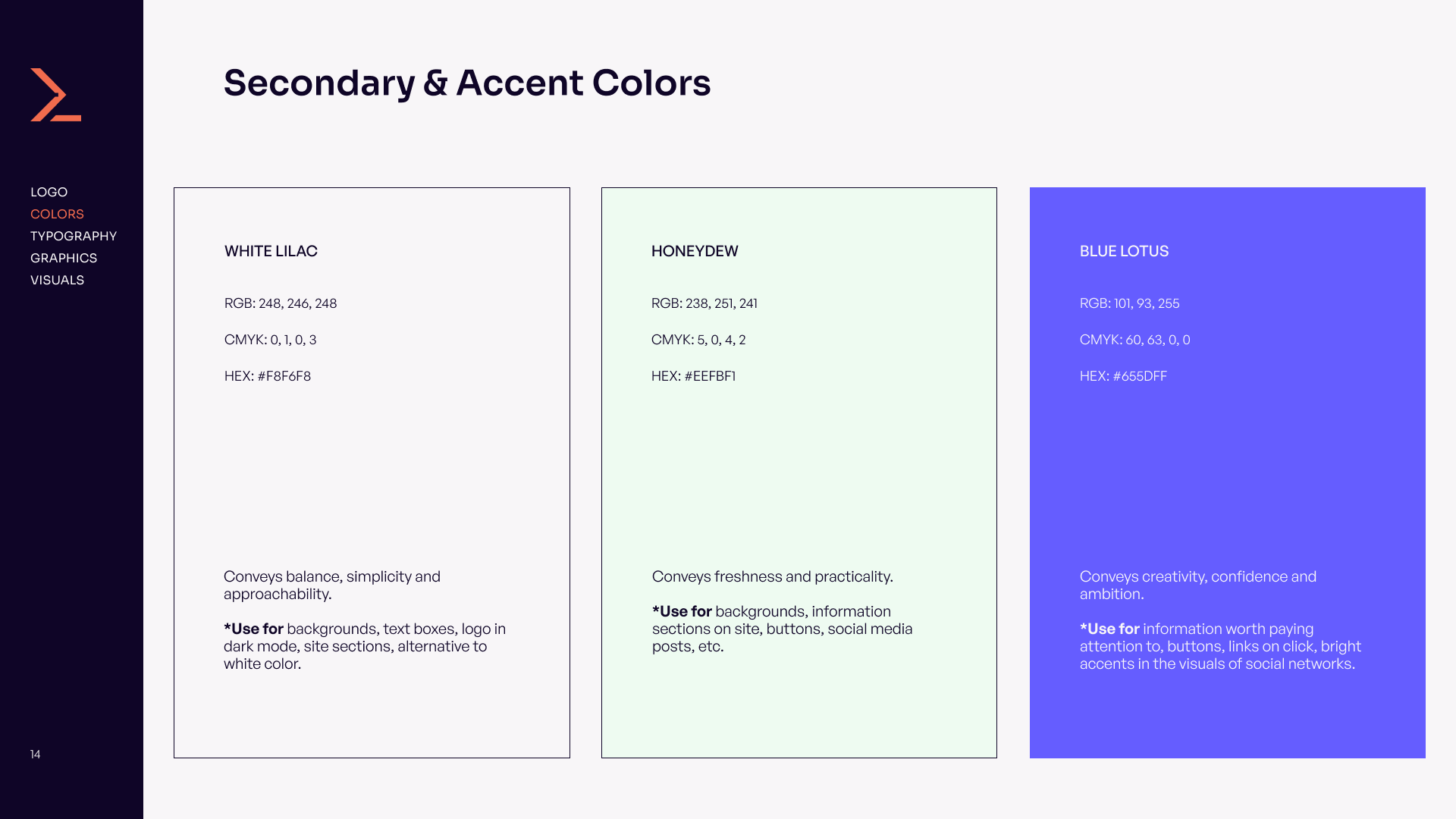The width and height of the screenshot is (1456, 819).
Task: Open the GRAPHICS sidebar item
Action: pos(64,258)
